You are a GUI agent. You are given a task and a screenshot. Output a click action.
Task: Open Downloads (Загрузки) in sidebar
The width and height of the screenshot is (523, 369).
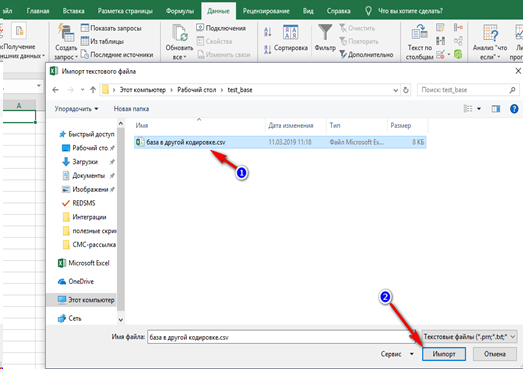point(80,162)
